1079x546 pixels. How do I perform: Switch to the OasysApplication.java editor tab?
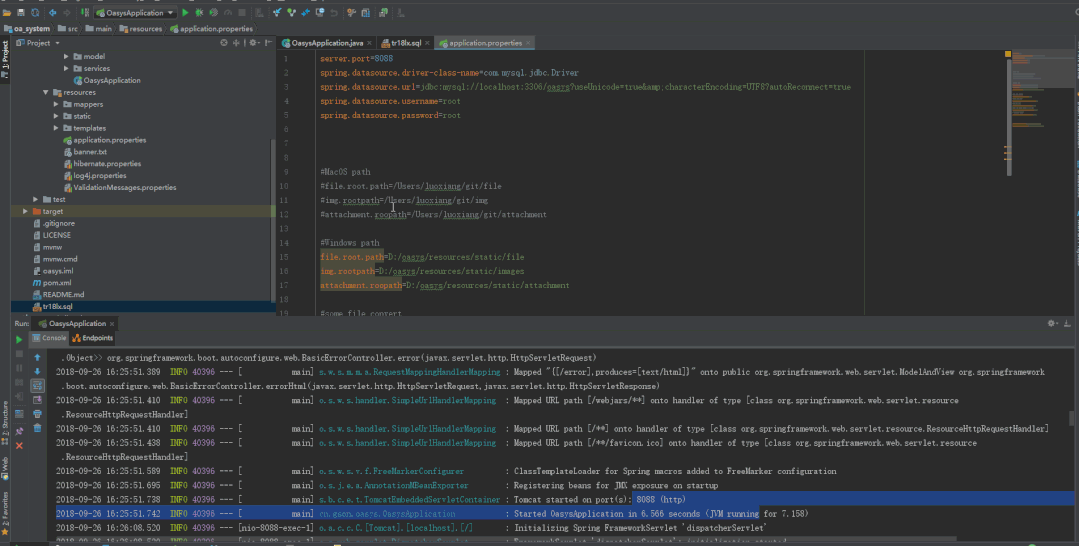(x=327, y=43)
